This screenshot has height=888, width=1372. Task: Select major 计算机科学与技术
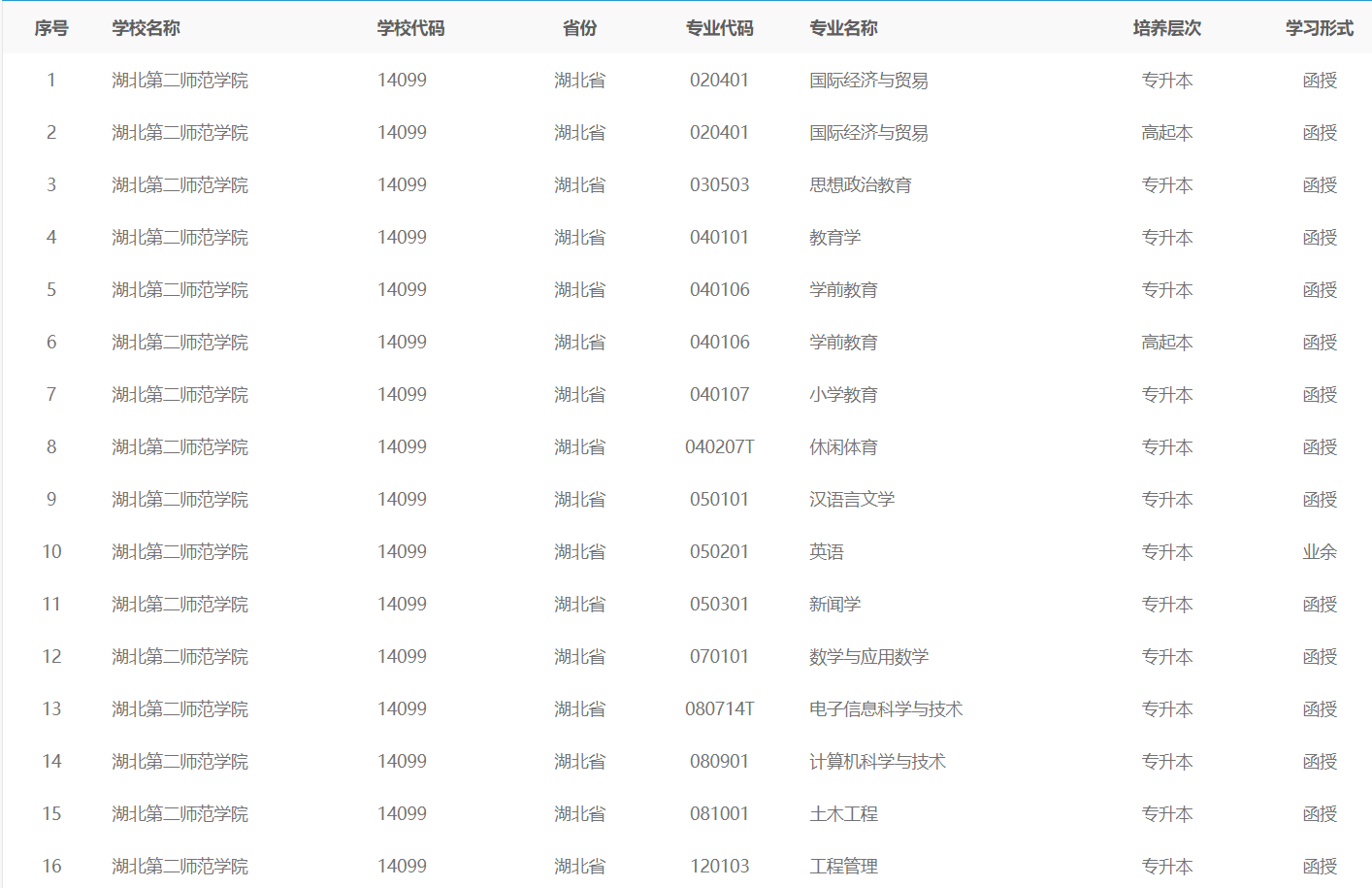click(x=877, y=762)
